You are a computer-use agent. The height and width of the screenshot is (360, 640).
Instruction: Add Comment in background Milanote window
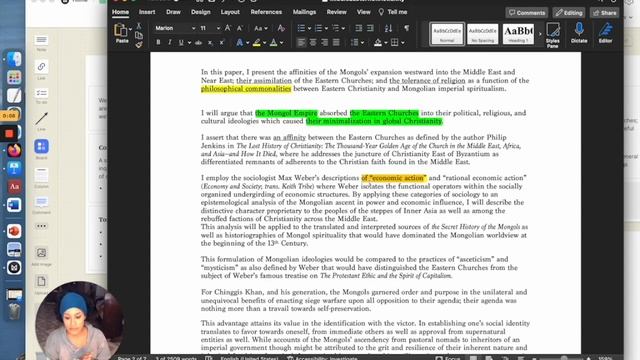[41, 205]
